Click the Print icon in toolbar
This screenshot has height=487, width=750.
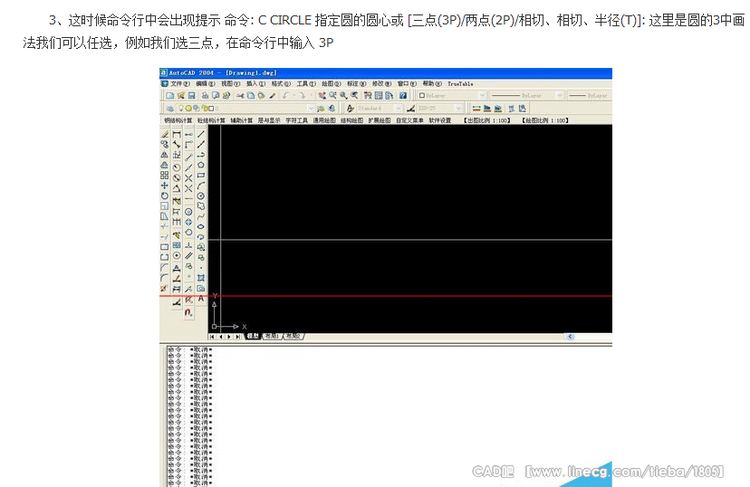point(205,95)
